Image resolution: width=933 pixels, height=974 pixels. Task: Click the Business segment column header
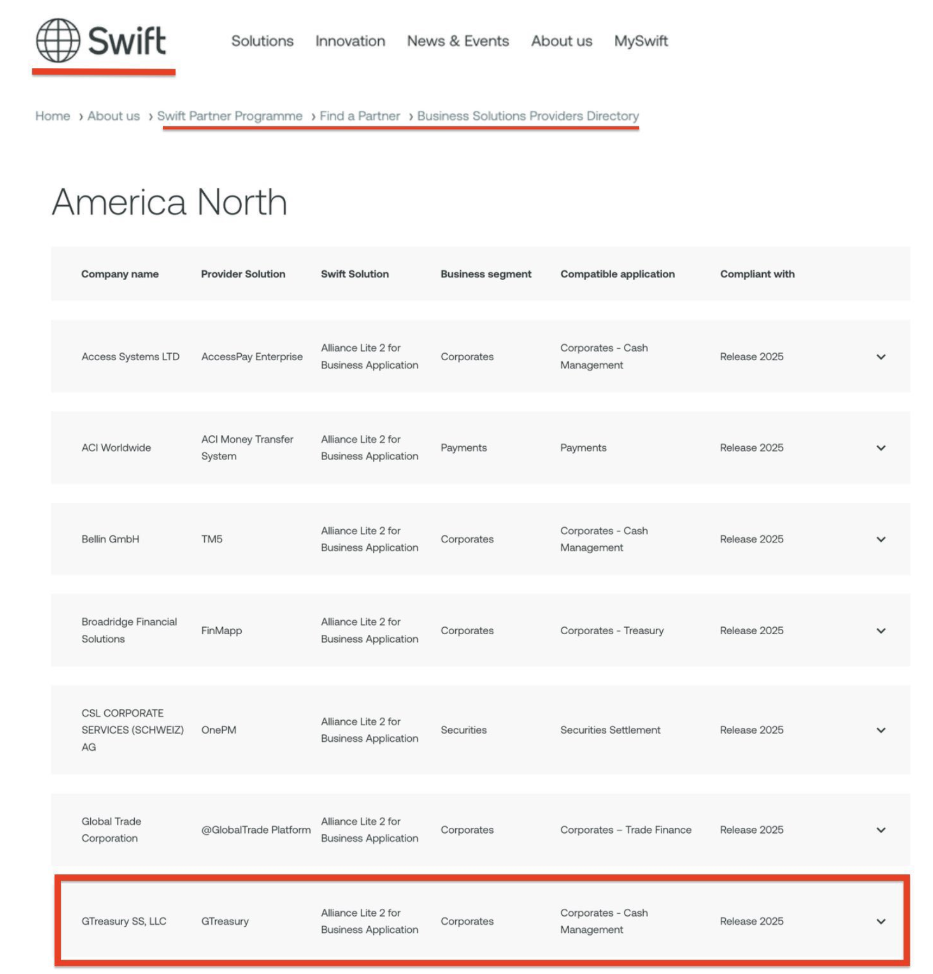[486, 274]
